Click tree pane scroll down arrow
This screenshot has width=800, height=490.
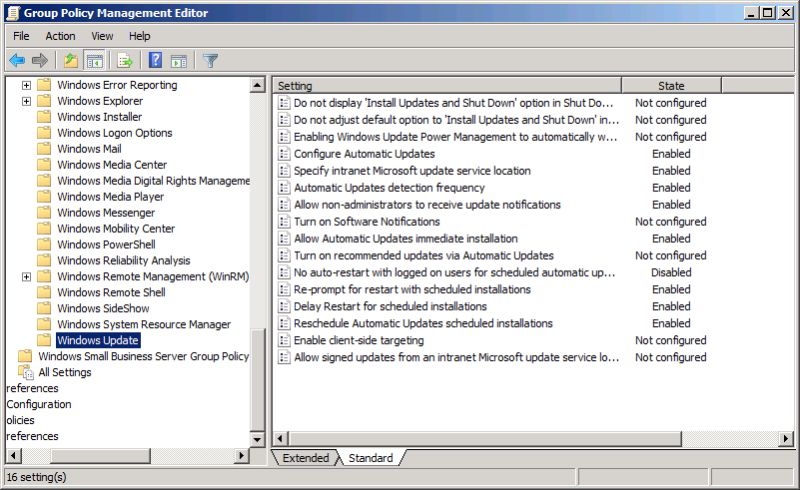258,439
